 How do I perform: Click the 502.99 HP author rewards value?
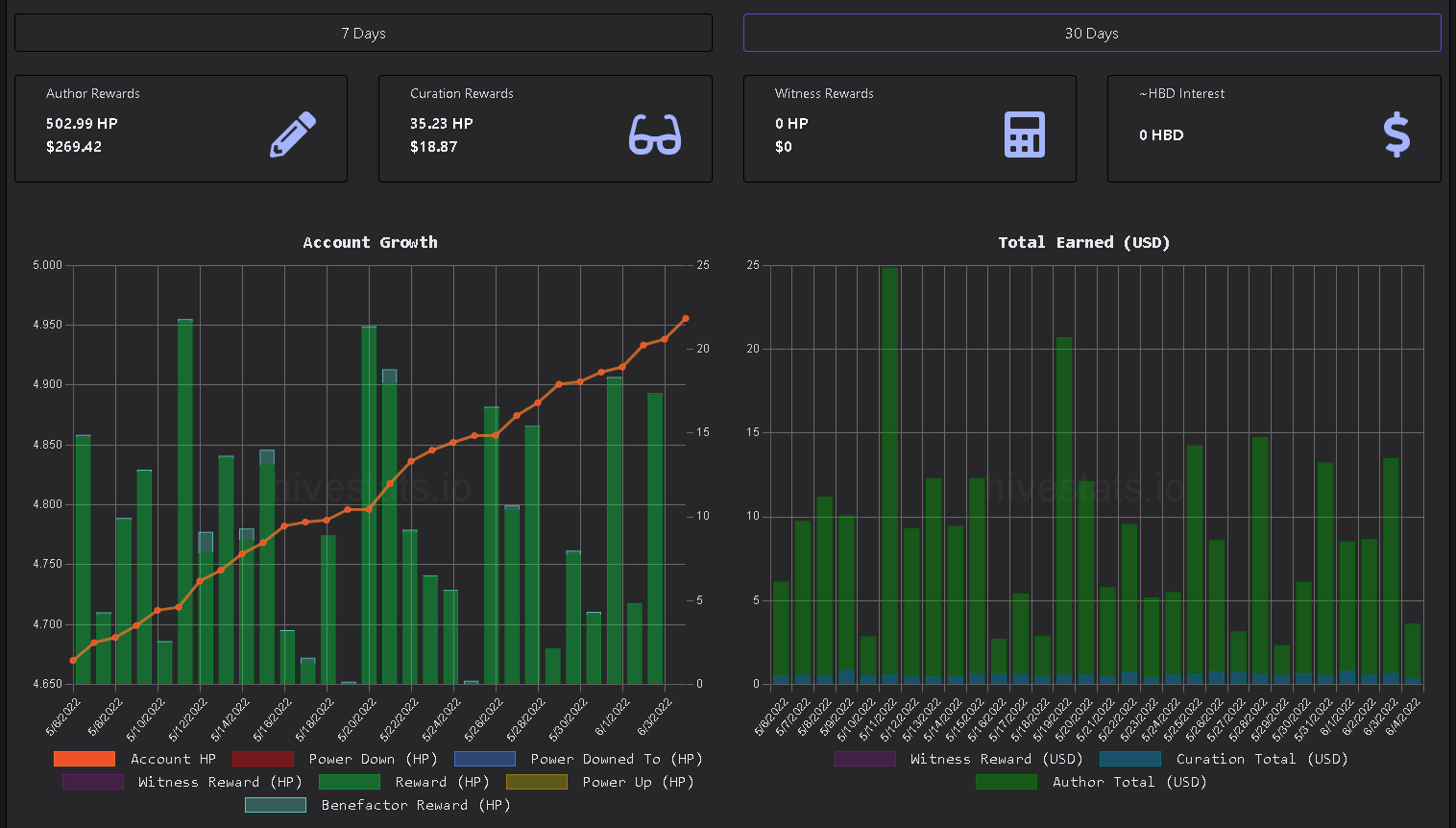click(82, 124)
